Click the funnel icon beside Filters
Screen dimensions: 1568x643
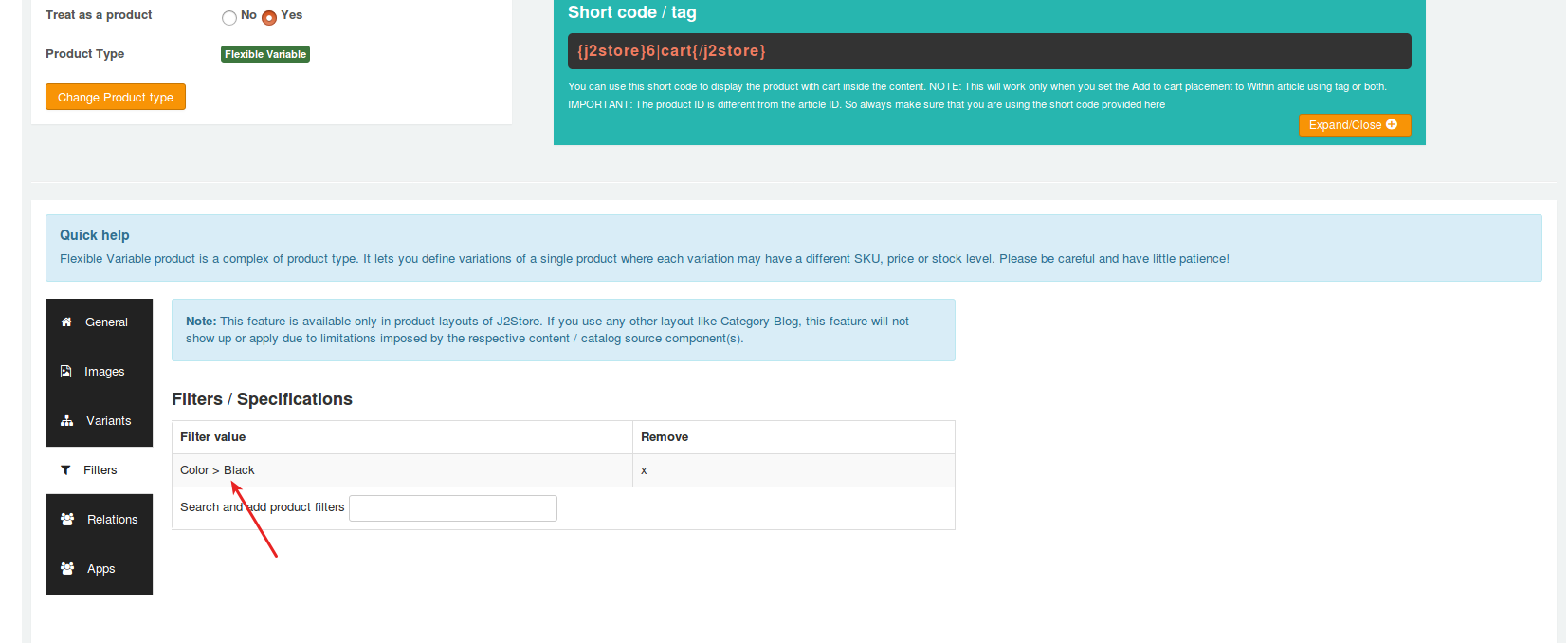point(65,470)
